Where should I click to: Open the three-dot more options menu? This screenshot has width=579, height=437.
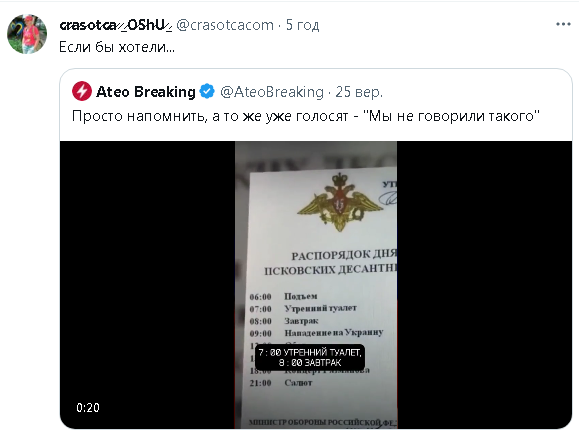click(x=563, y=24)
